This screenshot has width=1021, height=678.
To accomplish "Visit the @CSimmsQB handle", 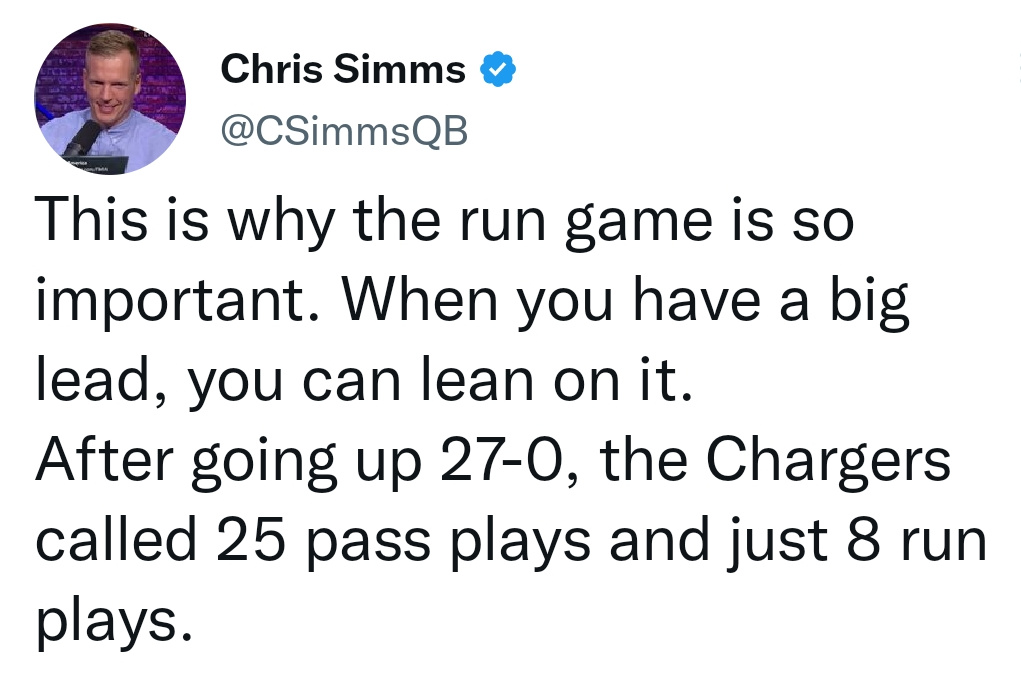I will click(x=344, y=131).
